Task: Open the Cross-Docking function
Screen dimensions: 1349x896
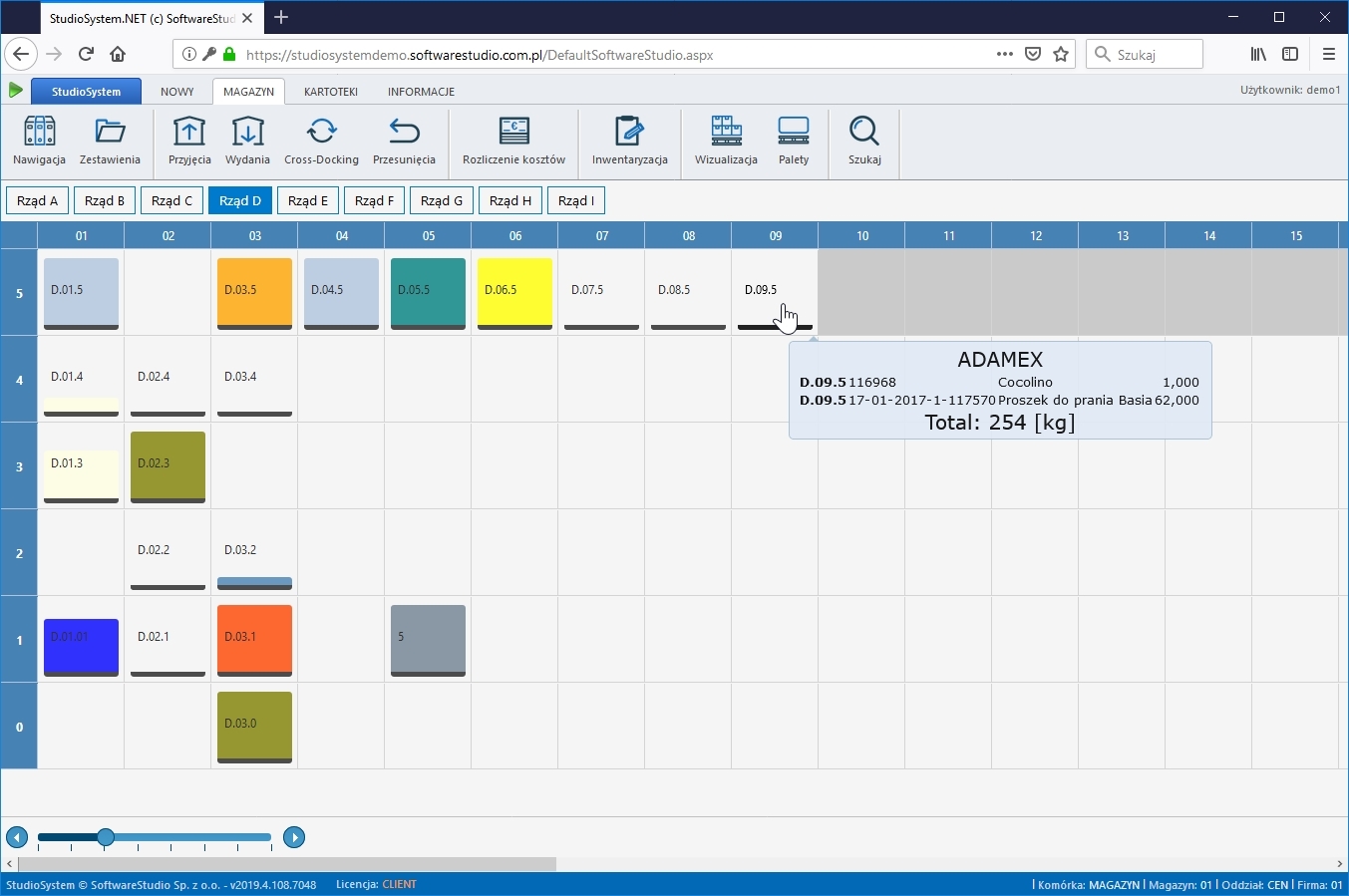Action: point(321,142)
